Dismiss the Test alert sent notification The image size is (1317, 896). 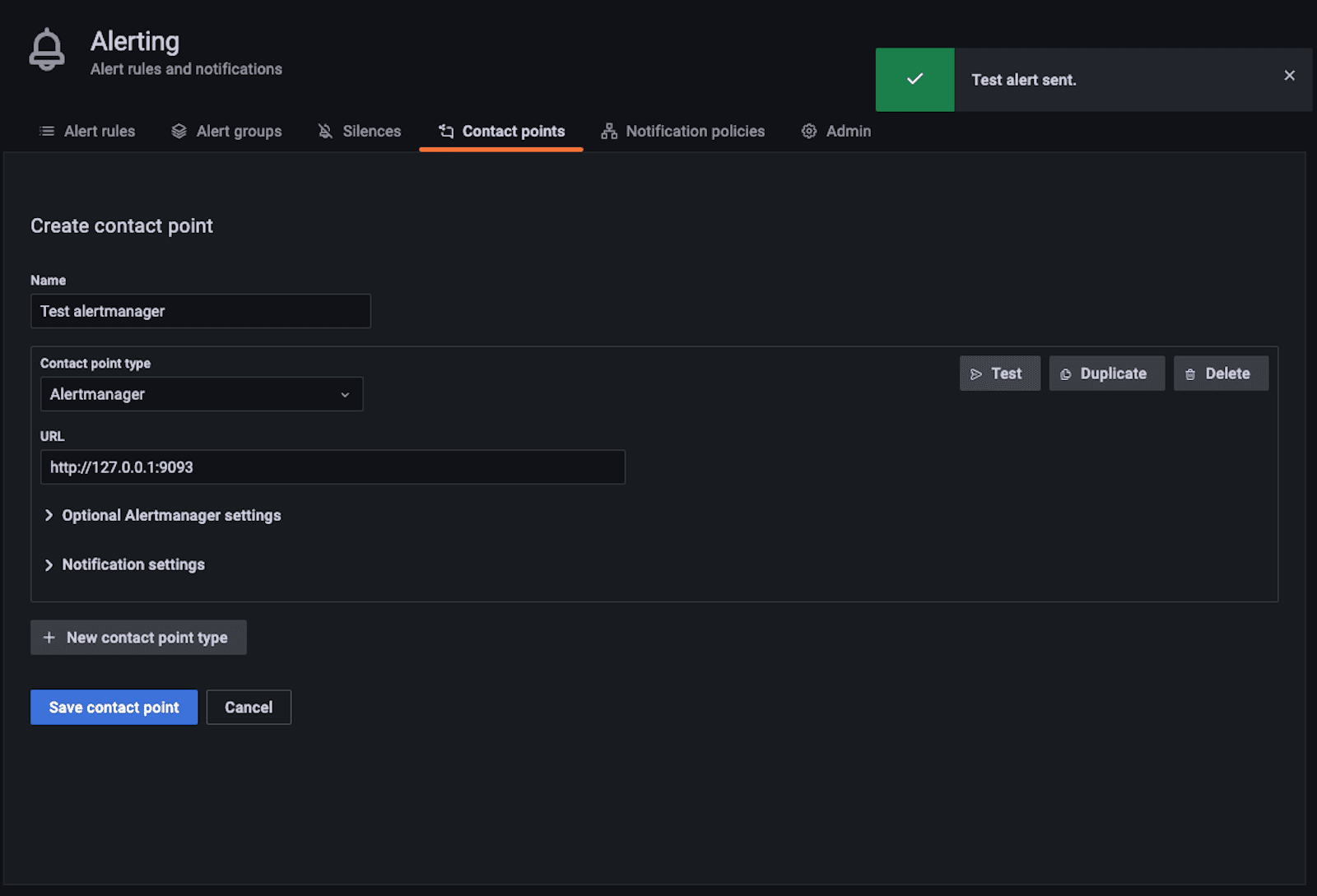(x=1289, y=76)
